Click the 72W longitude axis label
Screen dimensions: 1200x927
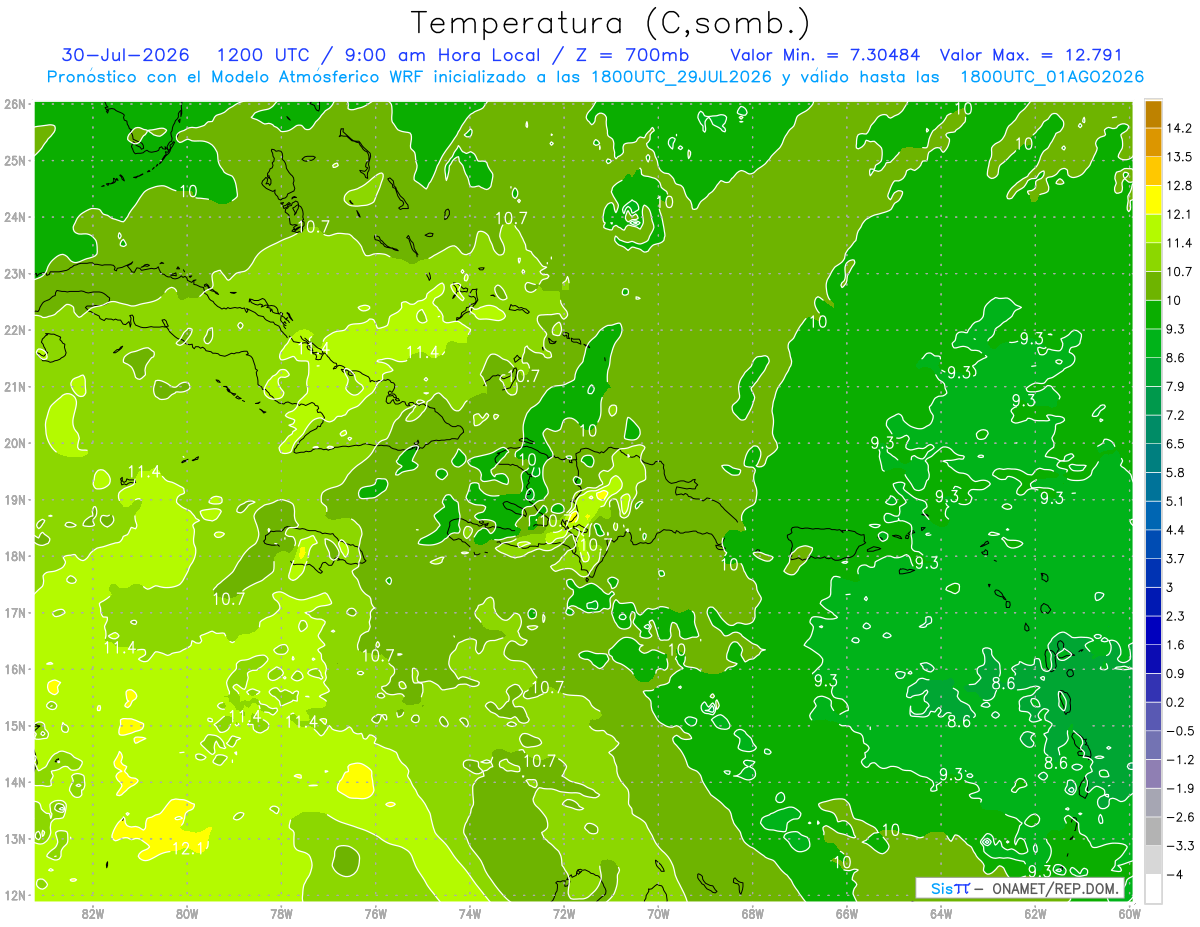click(x=564, y=913)
